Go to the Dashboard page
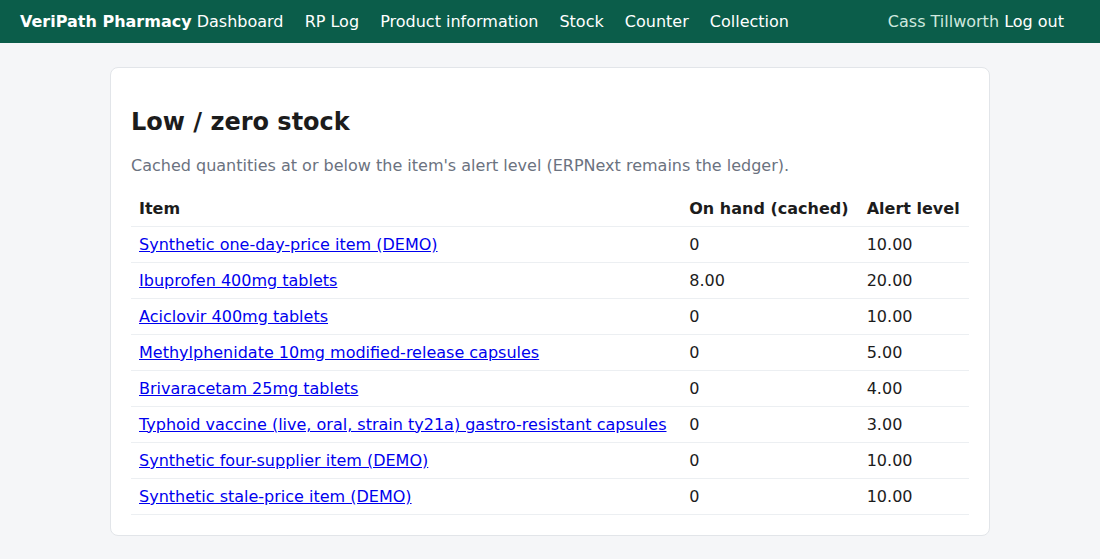Screen dimensions: 1100x559 click(x=240, y=22)
